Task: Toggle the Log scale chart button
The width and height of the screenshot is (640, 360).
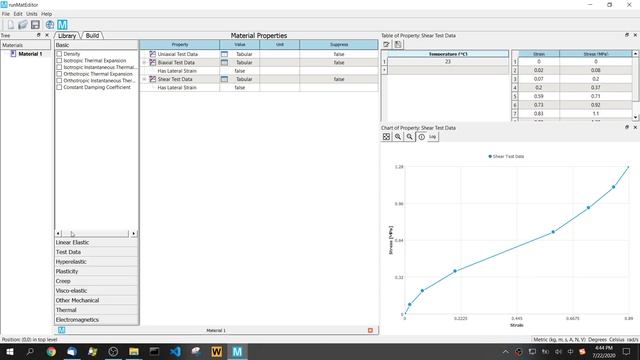Action: (x=433, y=137)
